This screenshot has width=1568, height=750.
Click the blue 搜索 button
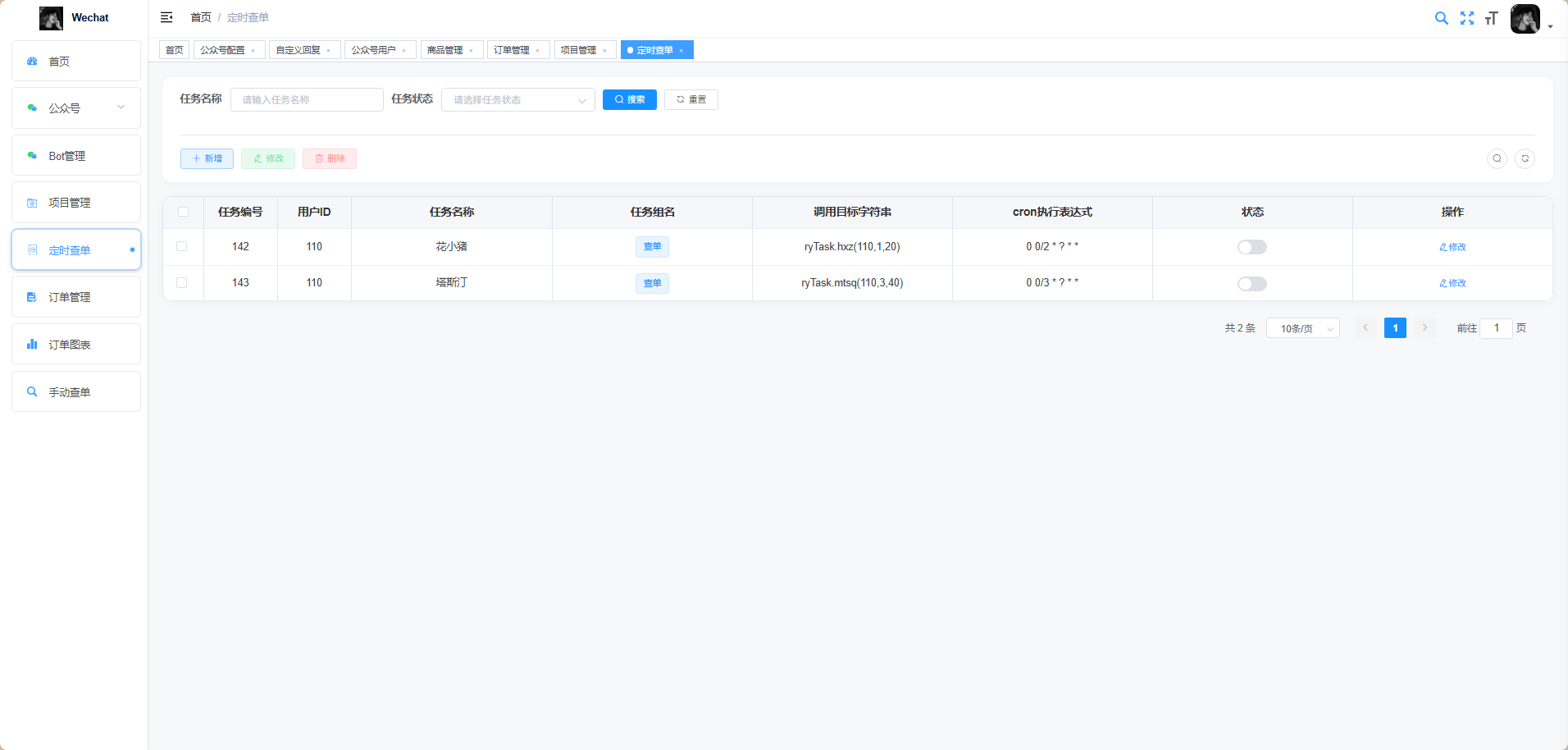tap(629, 99)
